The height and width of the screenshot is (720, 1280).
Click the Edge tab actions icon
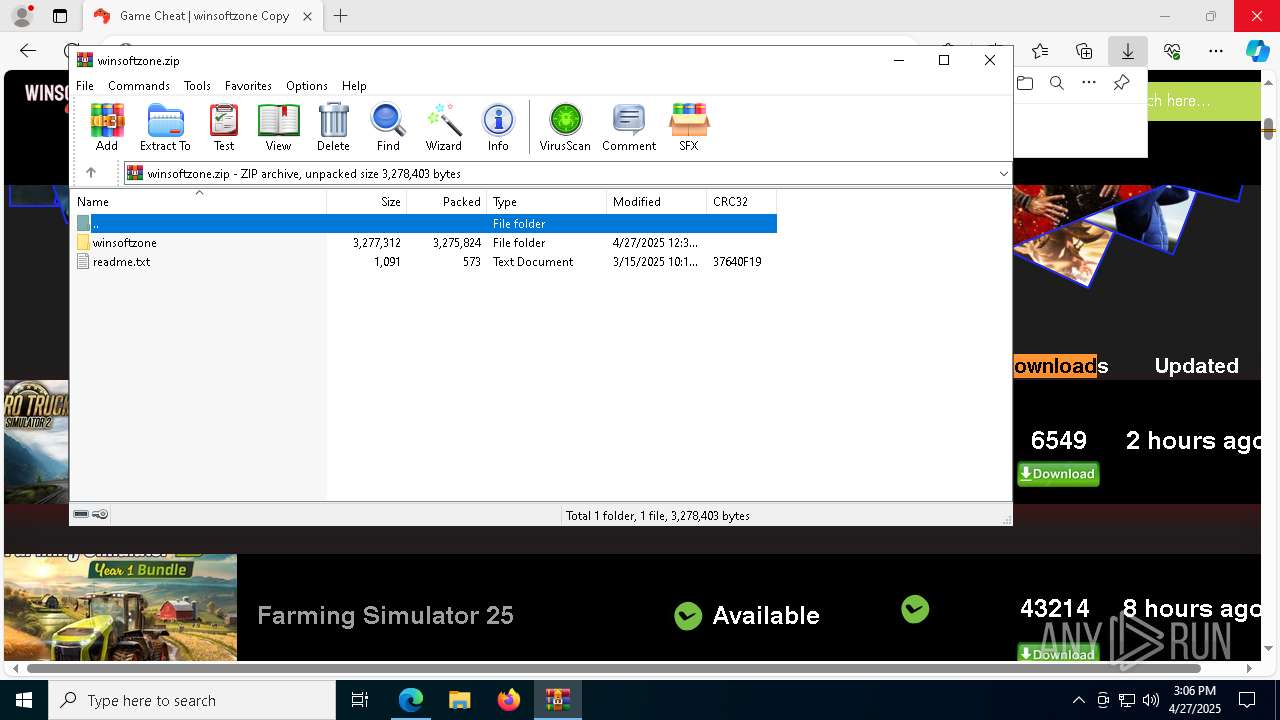(x=60, y=16)
